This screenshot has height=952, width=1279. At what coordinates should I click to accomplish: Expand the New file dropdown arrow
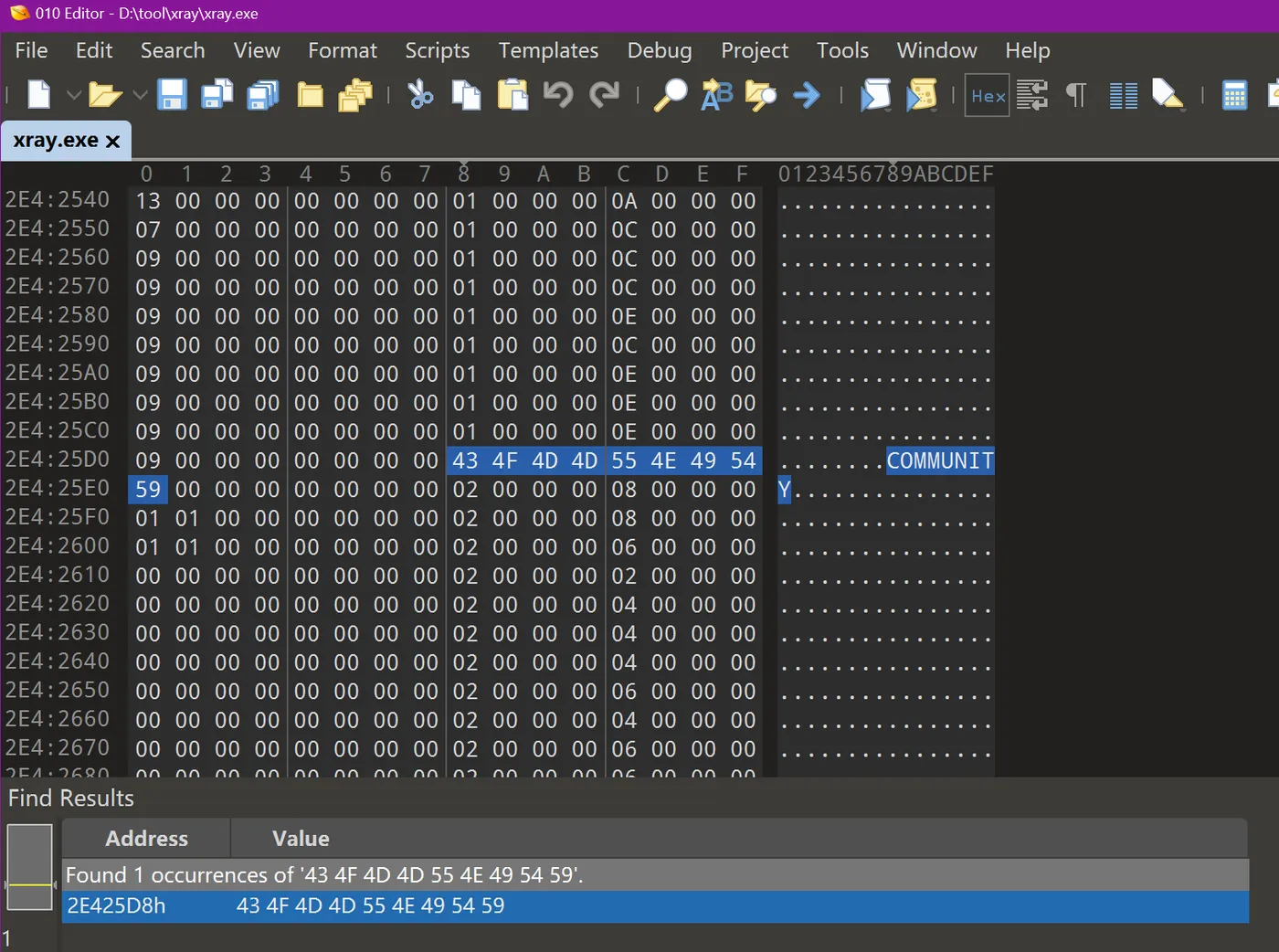[74, 95]
